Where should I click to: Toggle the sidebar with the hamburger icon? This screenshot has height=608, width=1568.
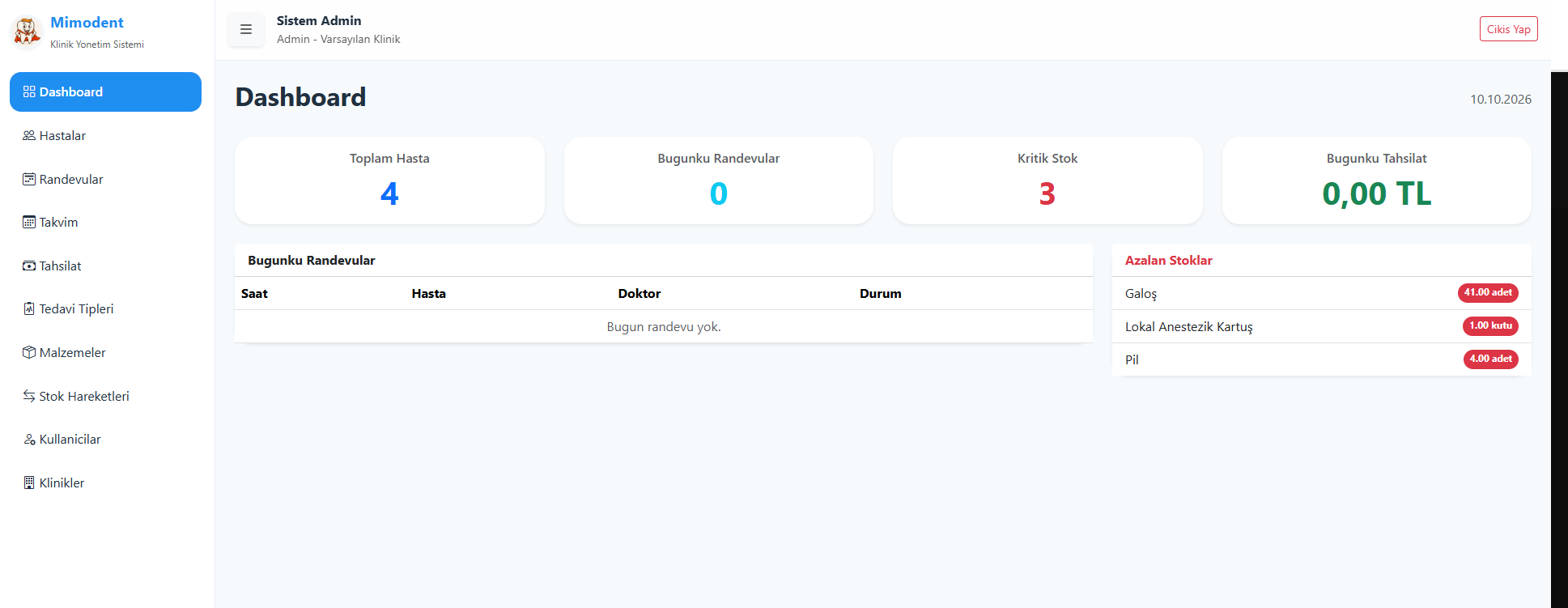(246, 29)
